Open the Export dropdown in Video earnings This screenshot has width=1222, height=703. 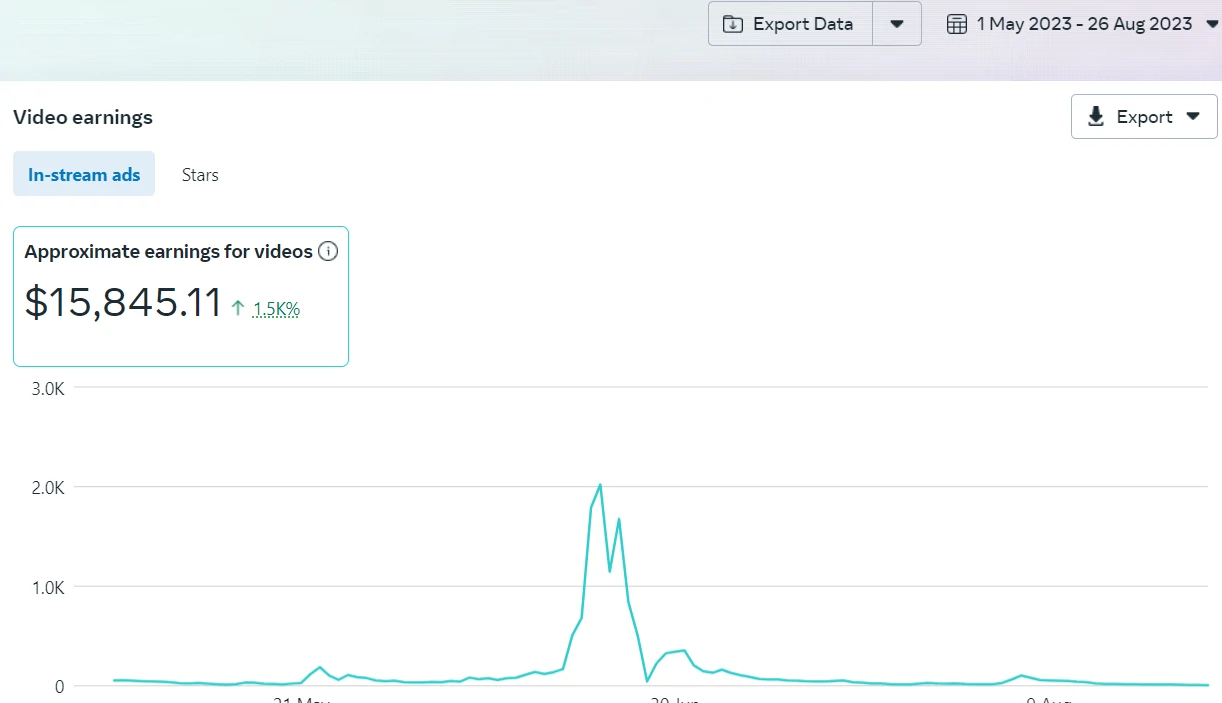coord(1144,117)
